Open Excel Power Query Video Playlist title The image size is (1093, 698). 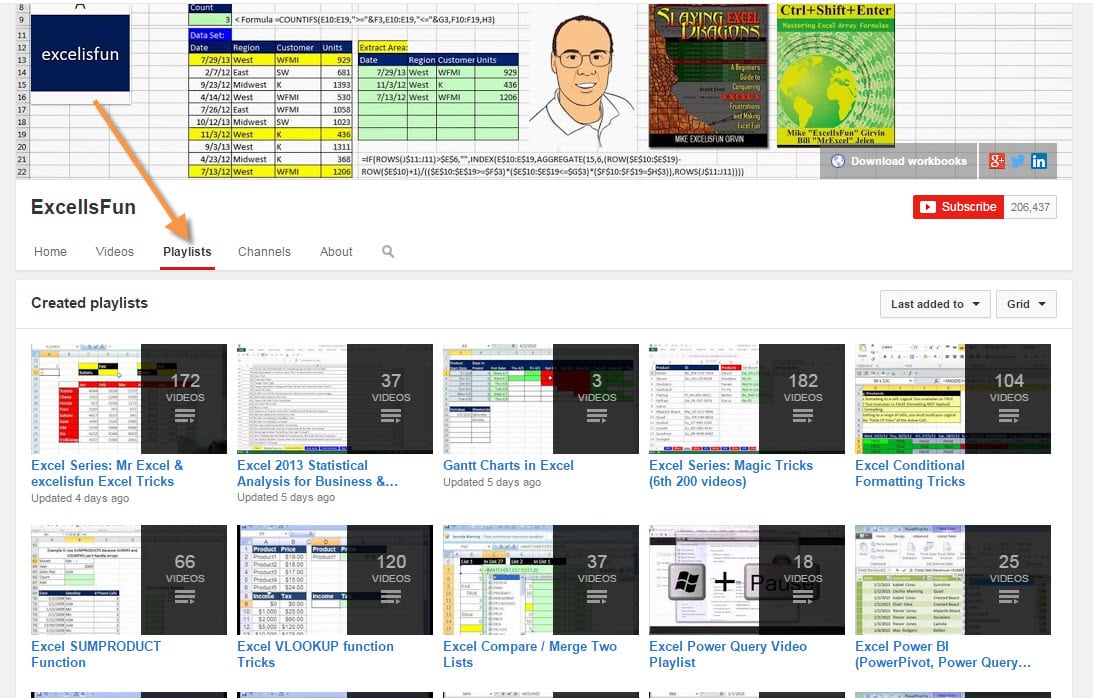pyautogui.click(x=728, y=654)
